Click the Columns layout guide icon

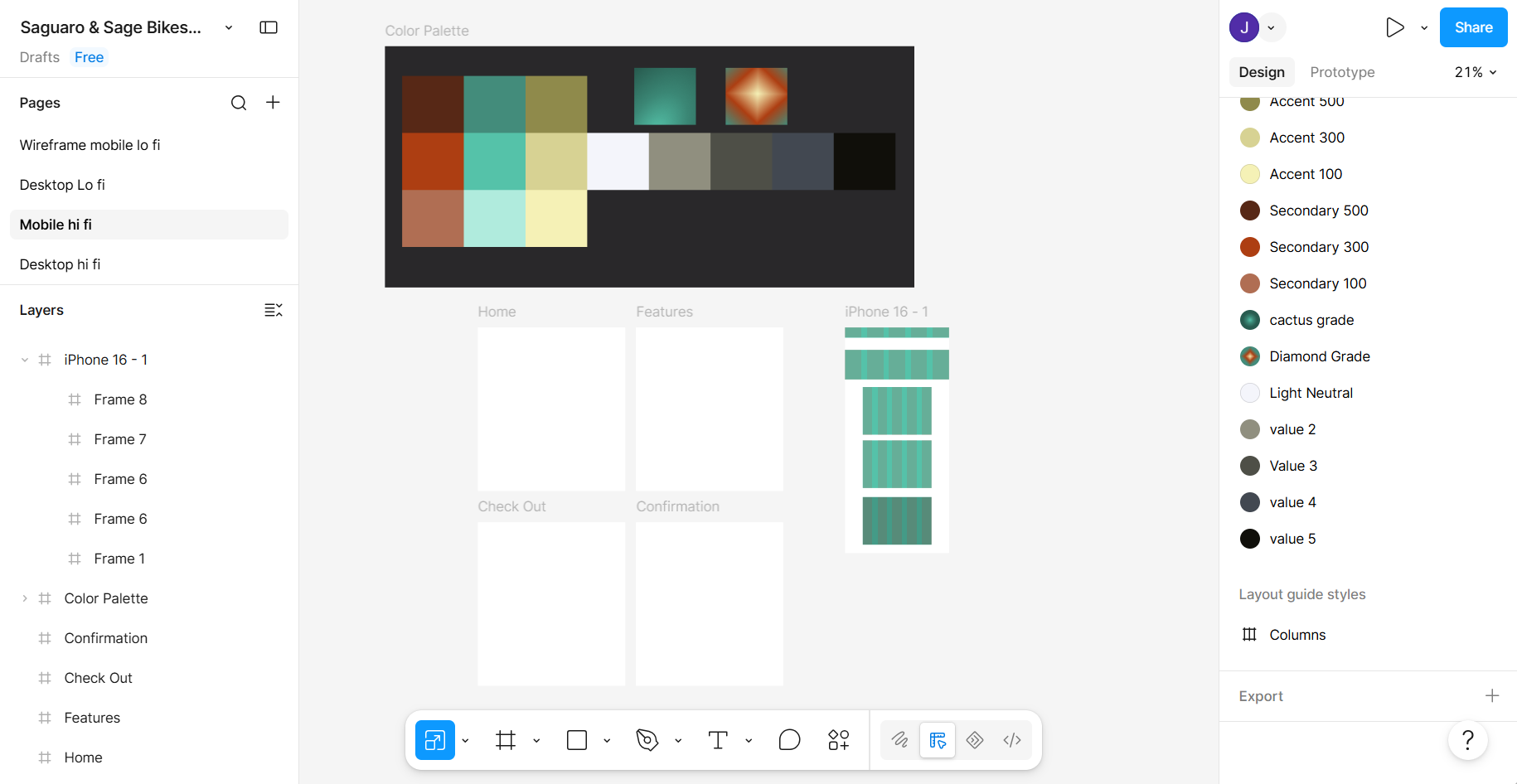pyautogui.click(x=1249, y=635)
